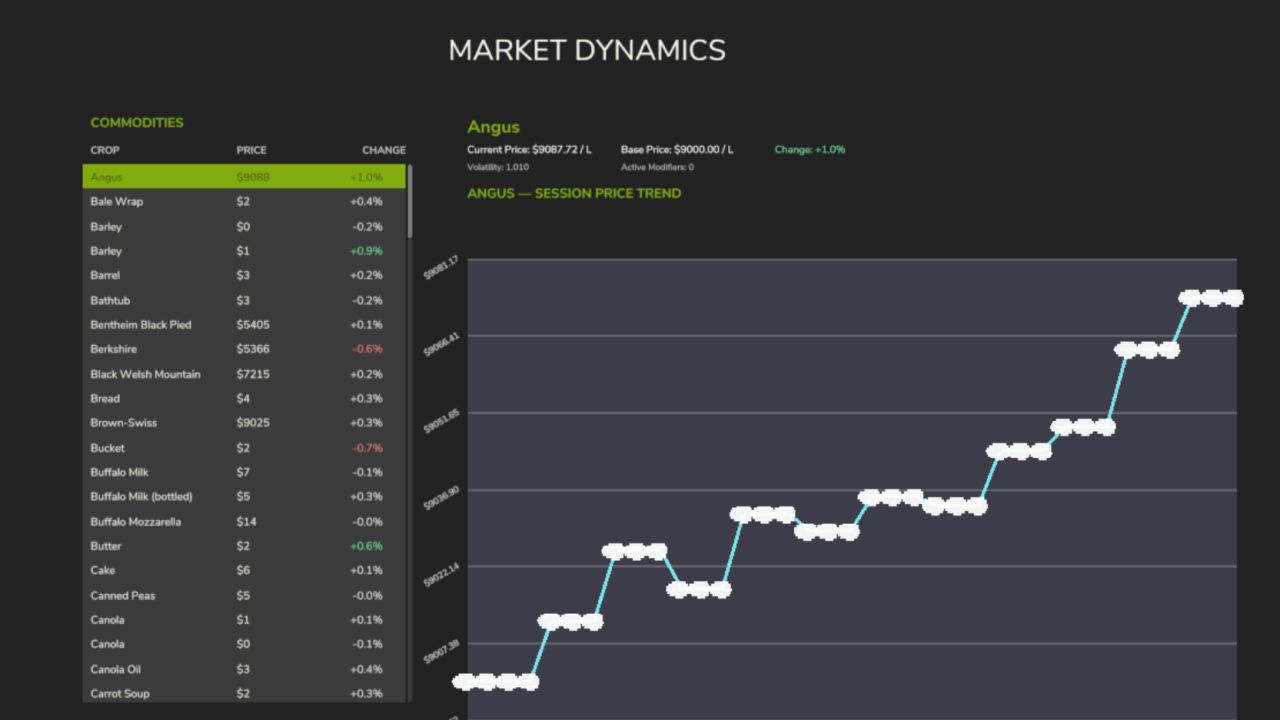1280x720 pixels.
Task: Sort the list by PRICE
Action: point(251,150)
